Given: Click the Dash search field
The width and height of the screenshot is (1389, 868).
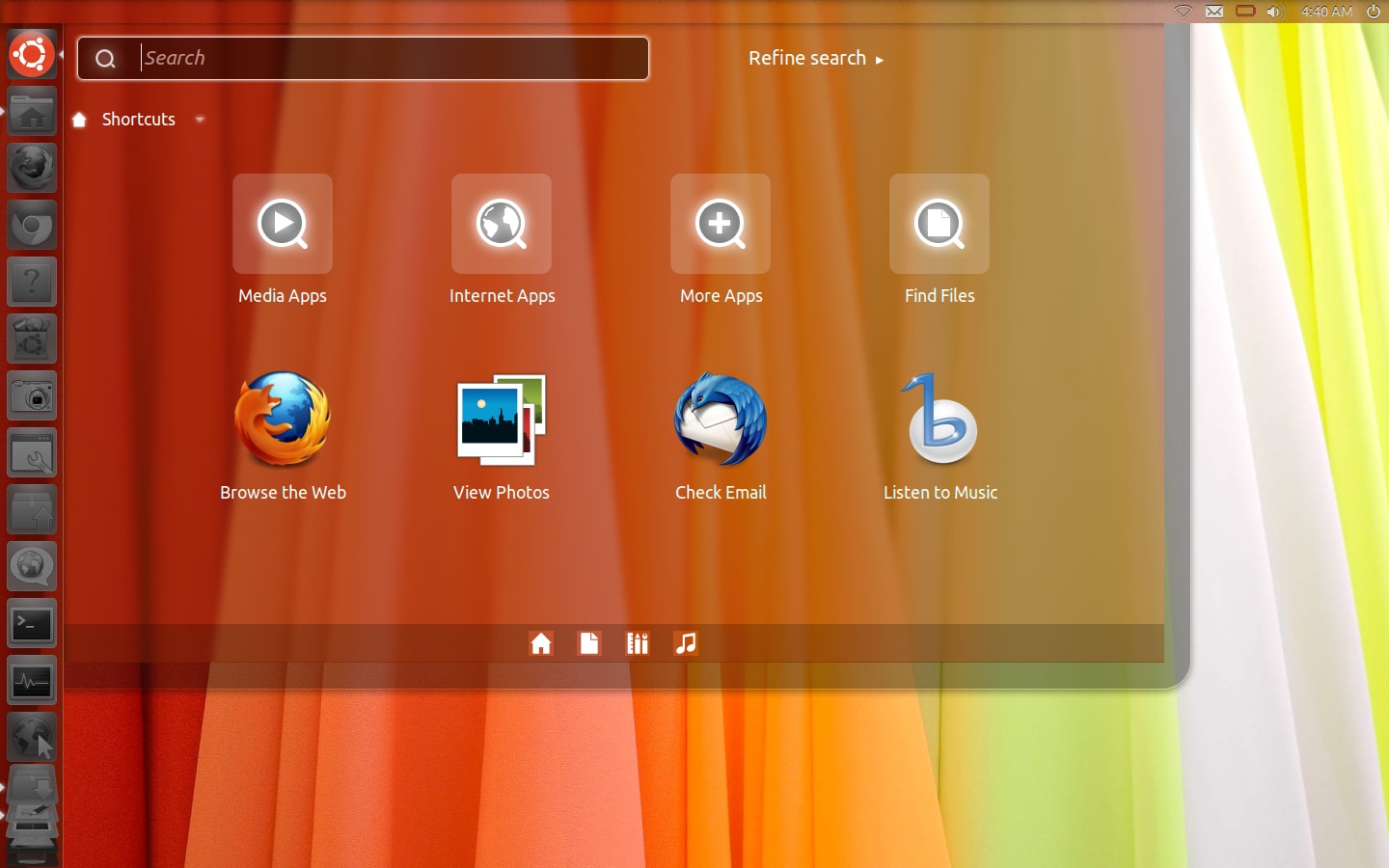Looking at the screenshot, I should click(x=363, y=59).
